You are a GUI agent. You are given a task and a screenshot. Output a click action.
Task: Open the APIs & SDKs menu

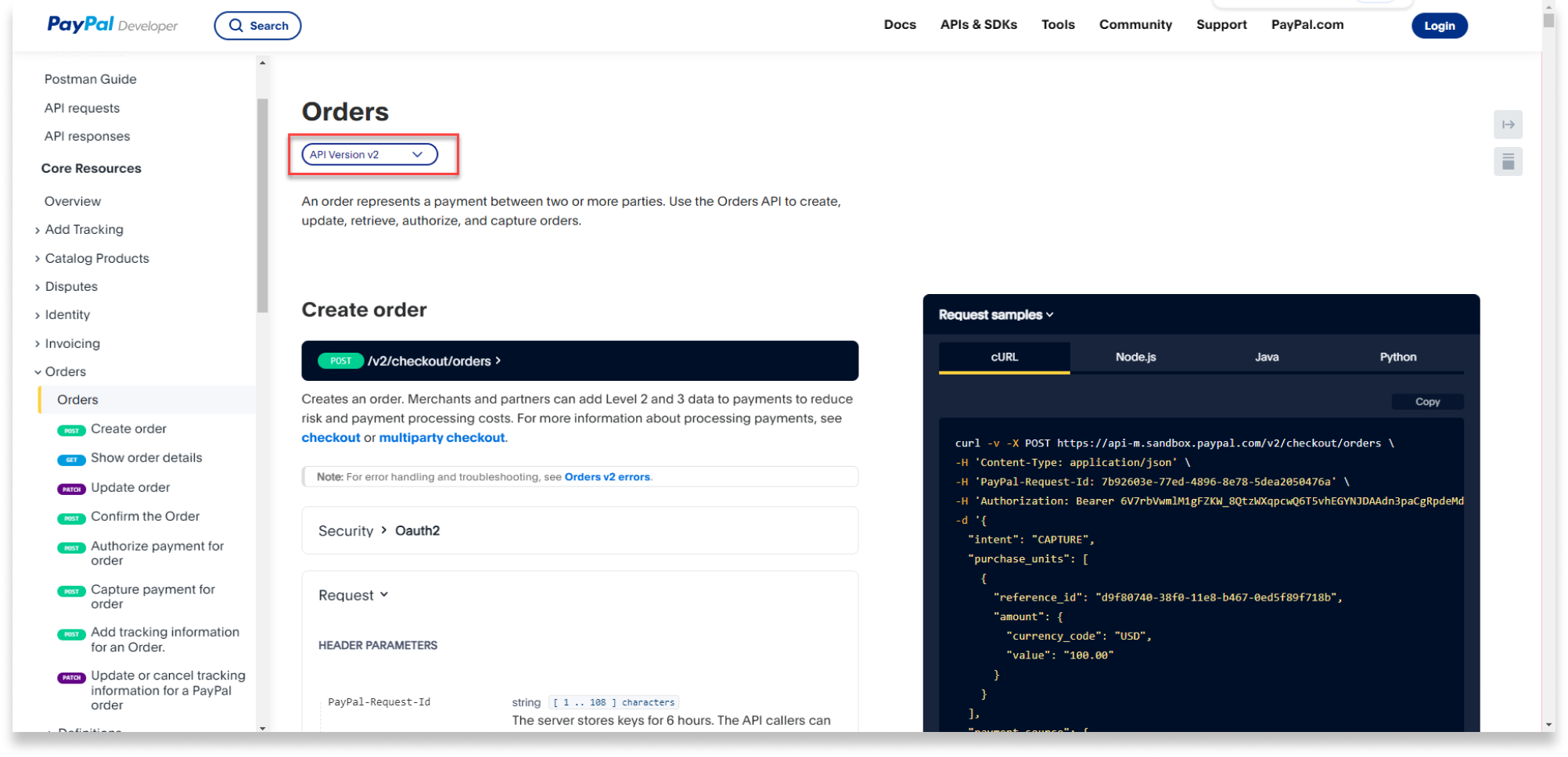978,25
